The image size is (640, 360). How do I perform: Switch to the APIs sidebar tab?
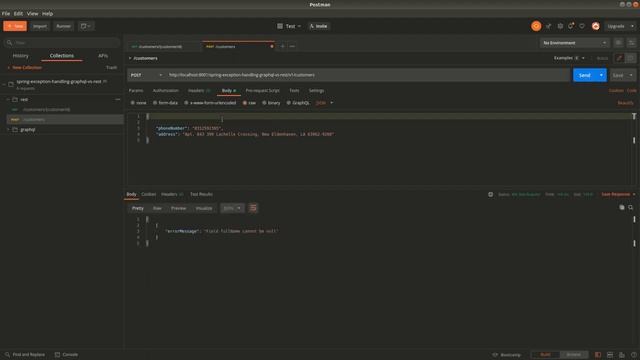pos(103,56)
